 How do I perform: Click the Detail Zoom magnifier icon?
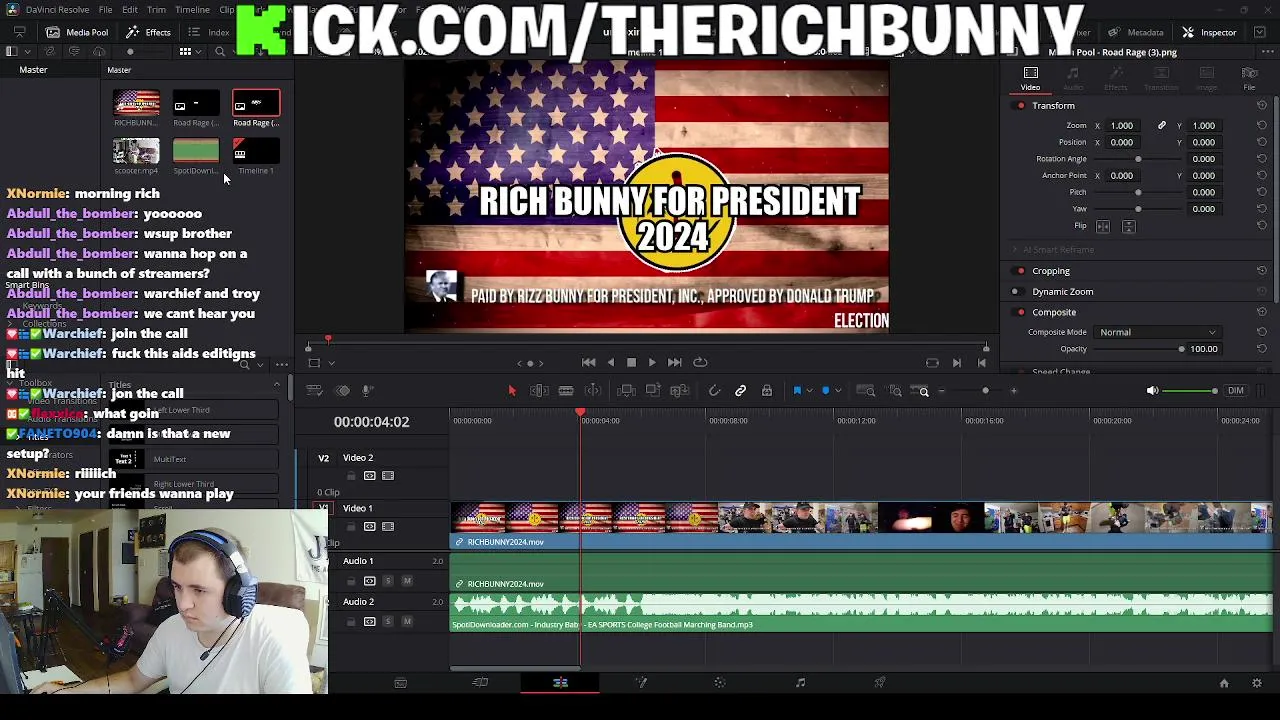(895, 391)
